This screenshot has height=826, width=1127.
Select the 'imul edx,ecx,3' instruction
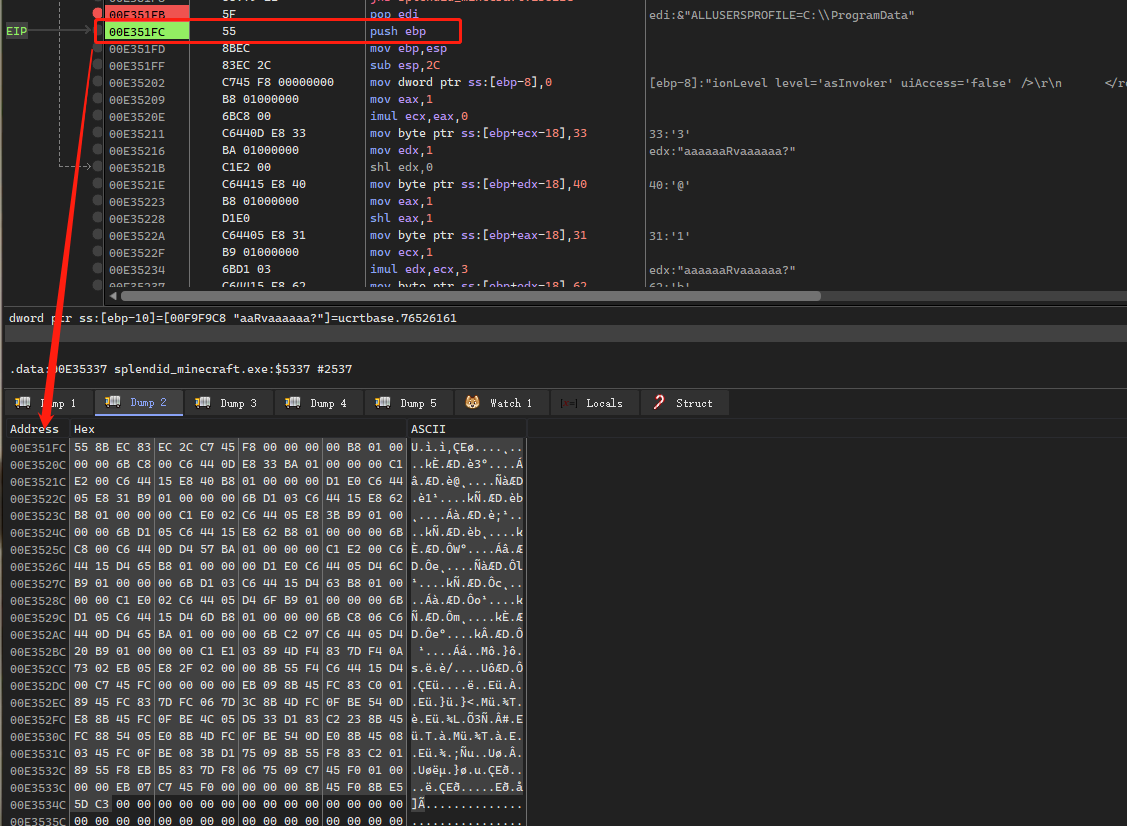tap(419, 269)
